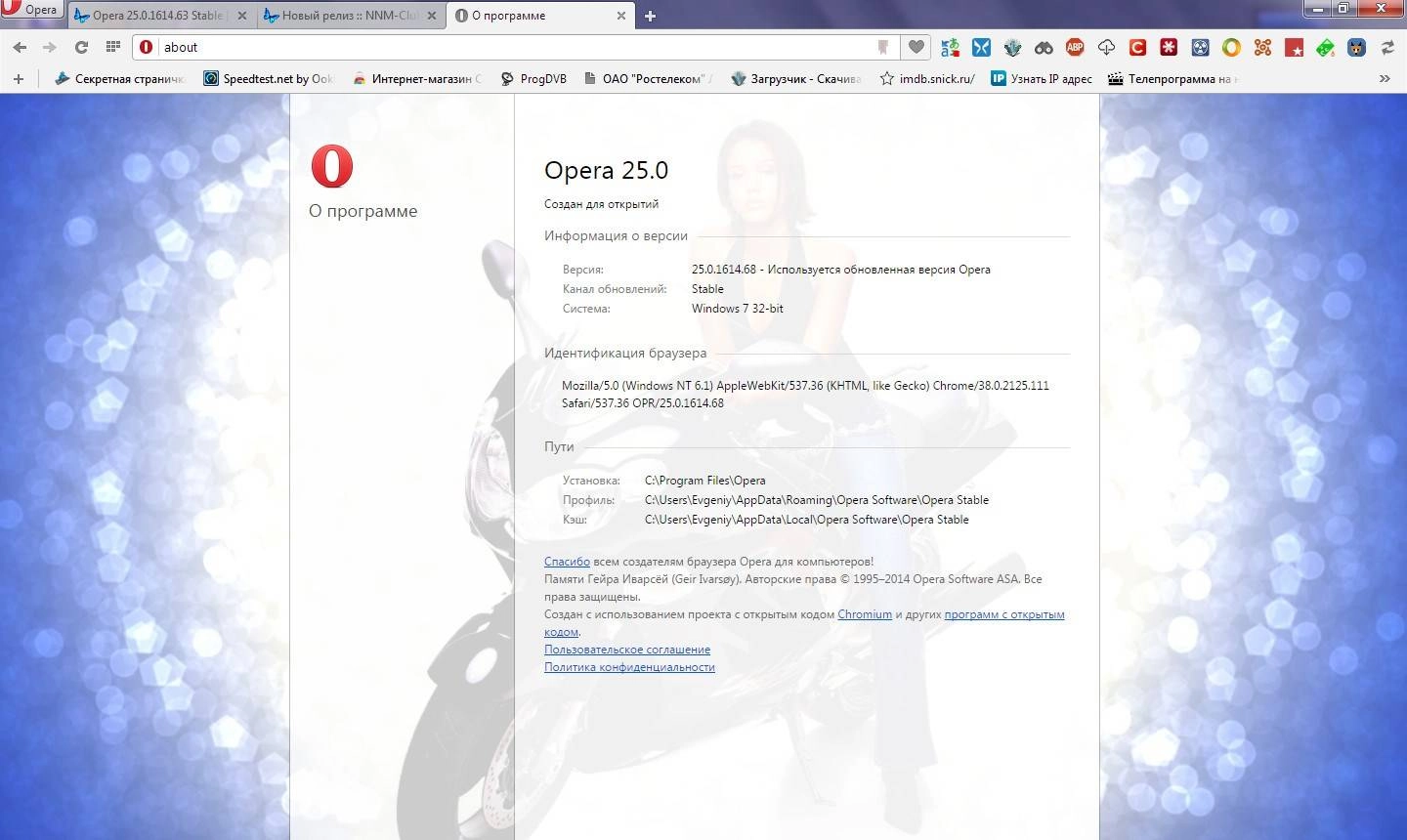Open Adblock Plus ABP extension
1407x840 pixels.
click(1075, 47)
